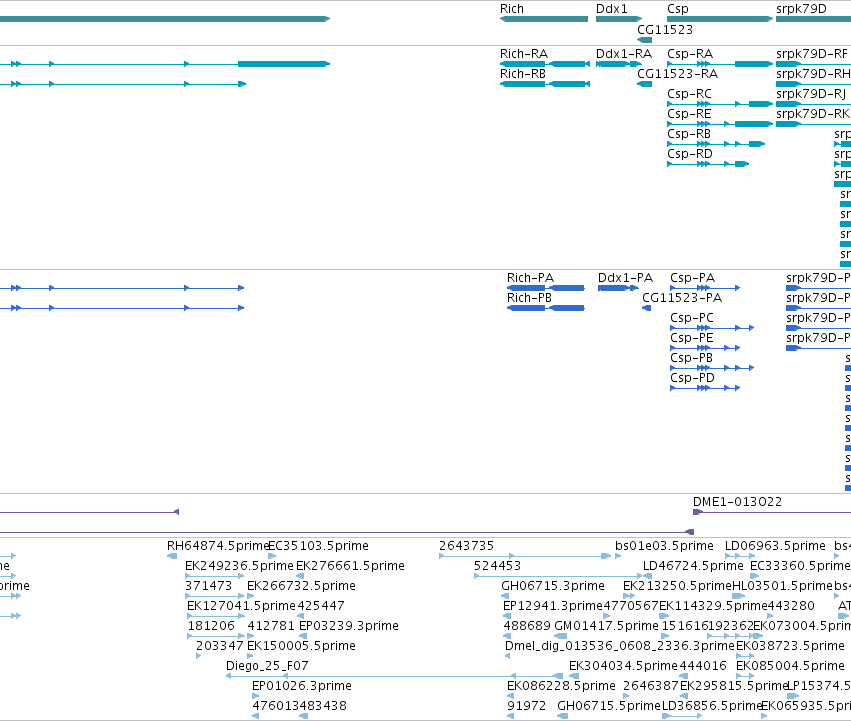Click the srpk79D gene label
This screenshot has width=851, height=721.
(802, 9)
